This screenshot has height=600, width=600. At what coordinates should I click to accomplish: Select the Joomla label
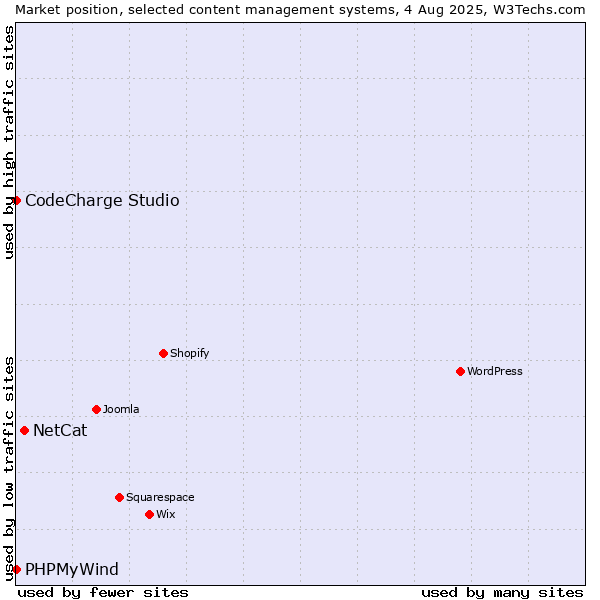(121, 409)
